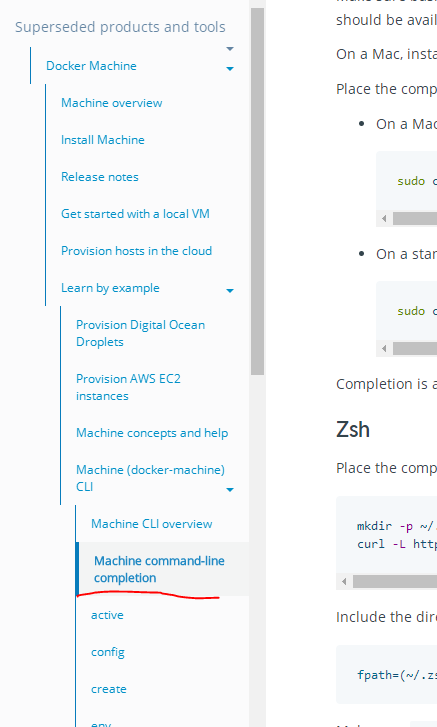This screenshot has width=437, height=727.
Task: Click the fpath code line
Action: (397, 675)
